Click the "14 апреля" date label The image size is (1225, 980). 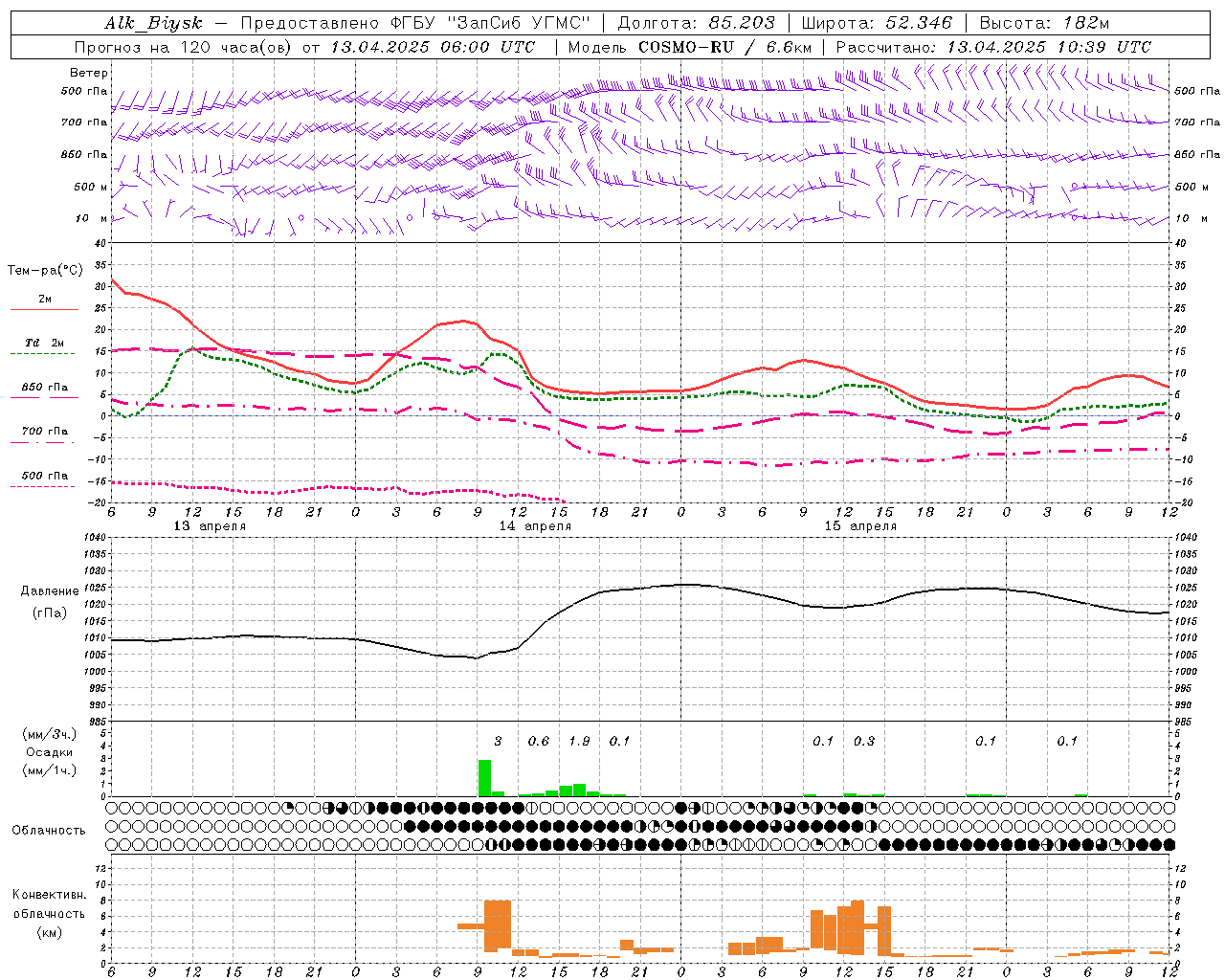point(535,526)
